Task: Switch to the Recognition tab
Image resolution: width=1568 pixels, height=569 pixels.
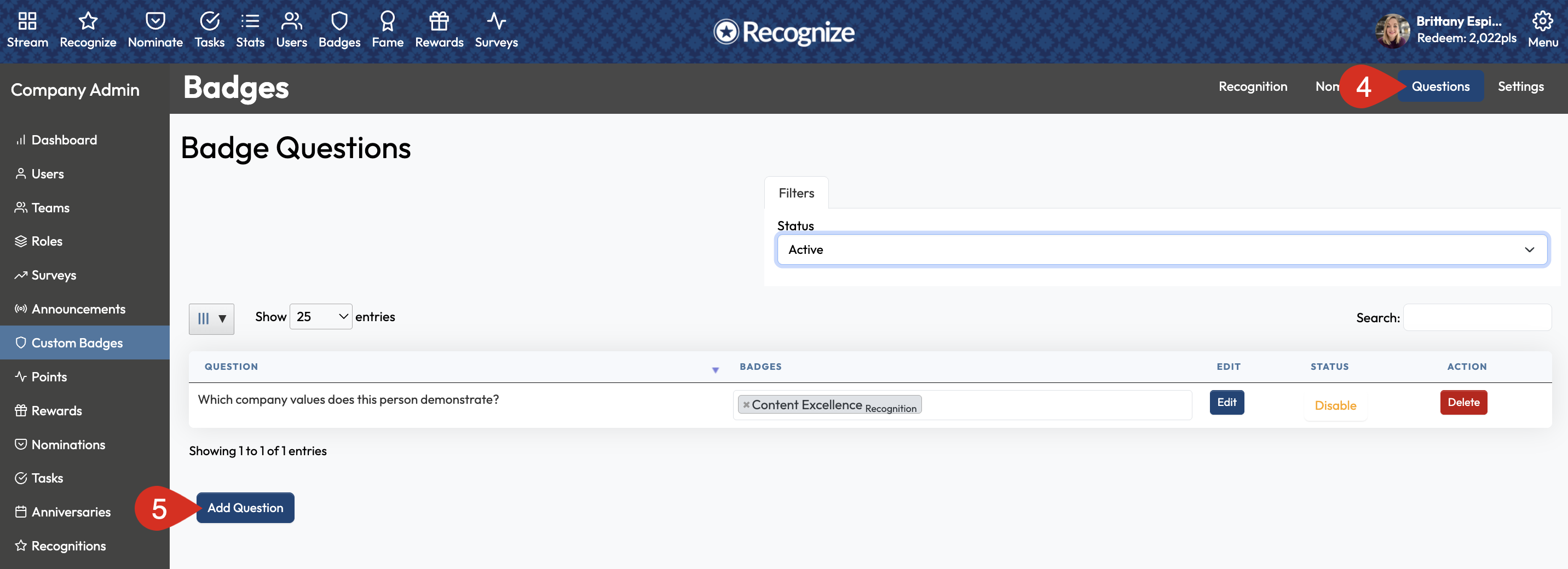Action: coord(1252,86)
